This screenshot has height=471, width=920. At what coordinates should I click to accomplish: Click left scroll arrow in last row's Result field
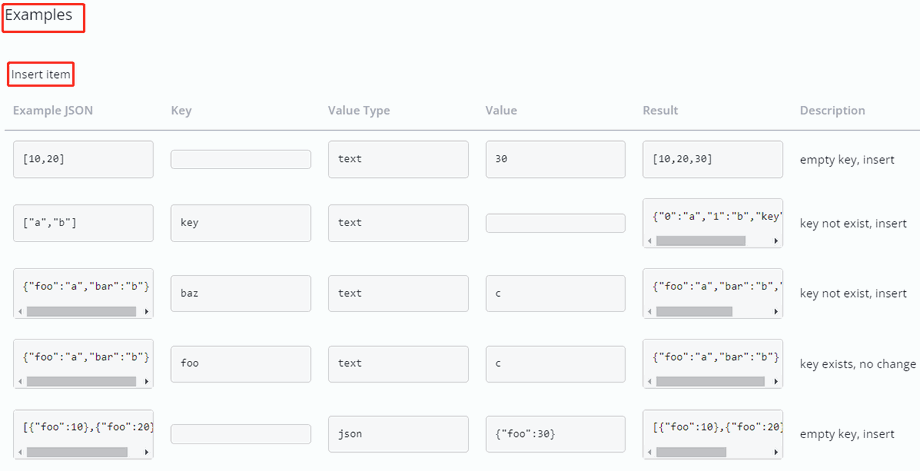[x=649, y=452]
